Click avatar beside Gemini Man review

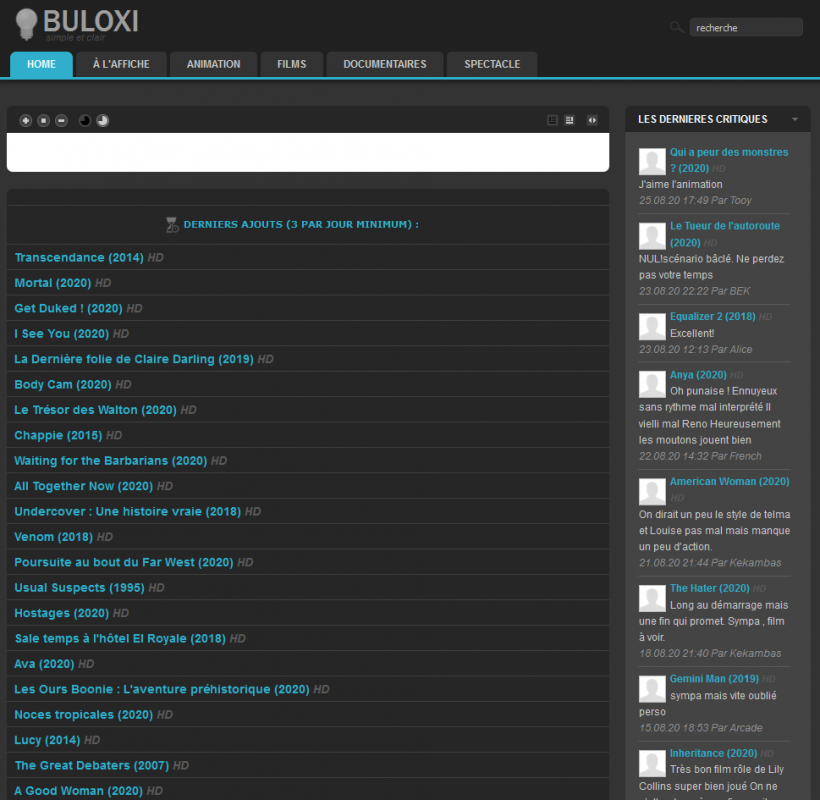[x=652, y=689]
